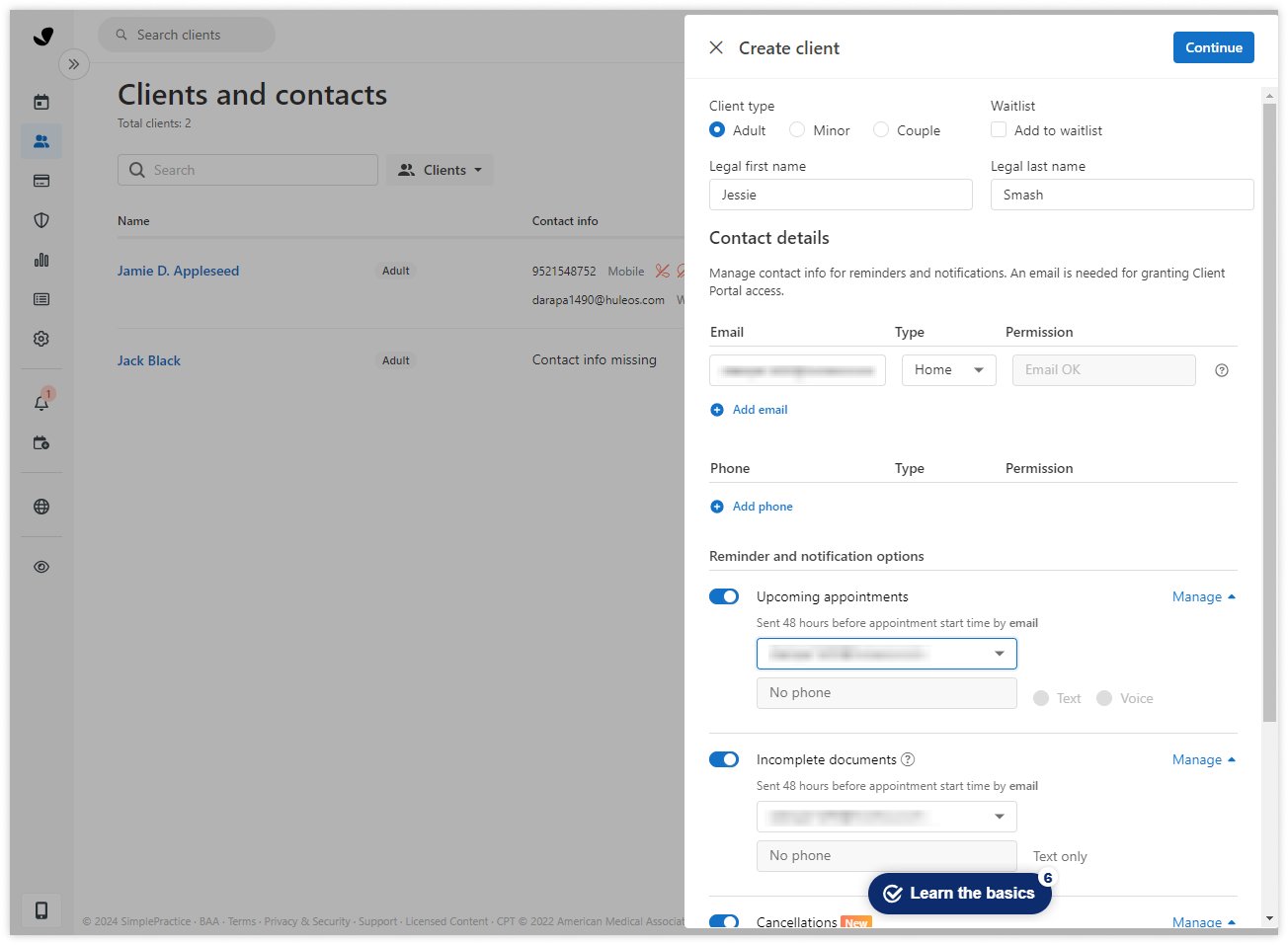The height and width of the screenshot is (945, 1288).
Task: Open notifications bell icon
Action: tap(41, 402)
